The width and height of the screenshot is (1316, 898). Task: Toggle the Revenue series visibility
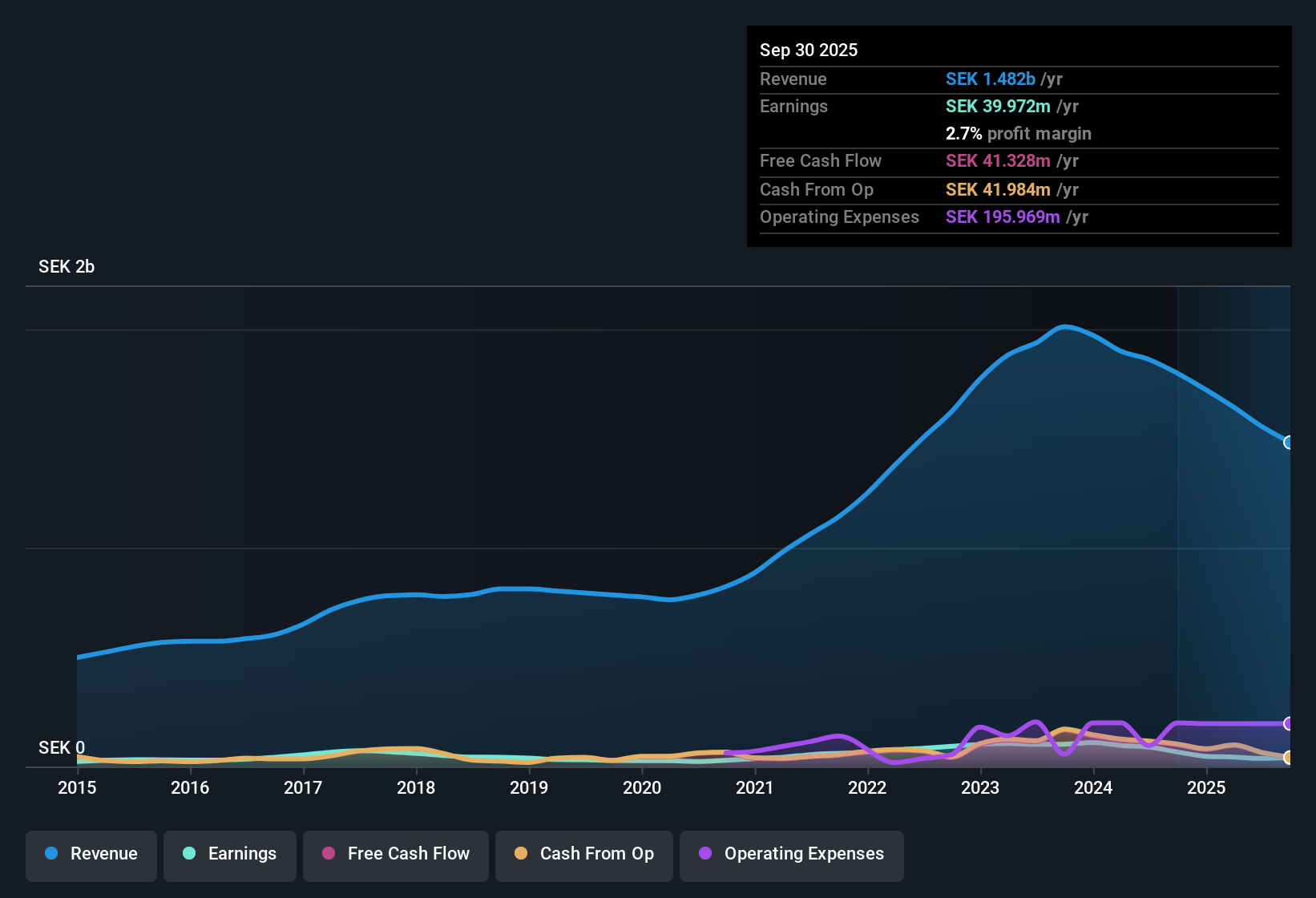[91, 854]
